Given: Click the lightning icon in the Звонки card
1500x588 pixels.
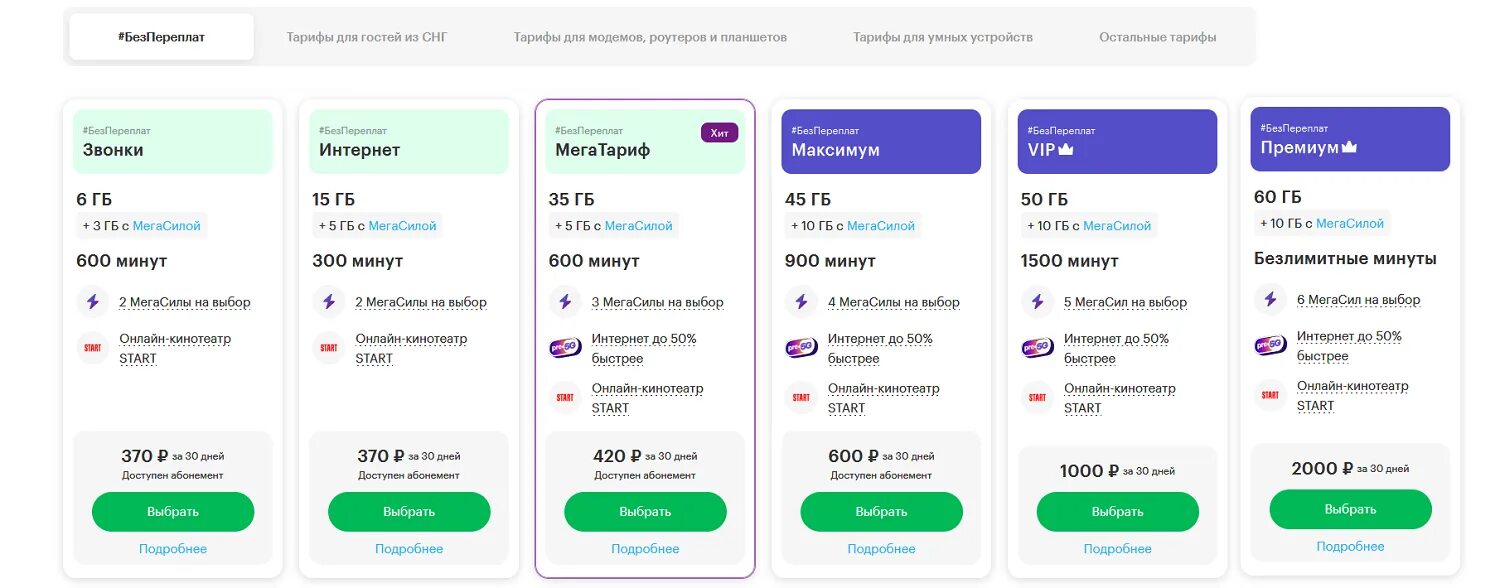Looking at the screenshot, I should click(x=93, y=301).
